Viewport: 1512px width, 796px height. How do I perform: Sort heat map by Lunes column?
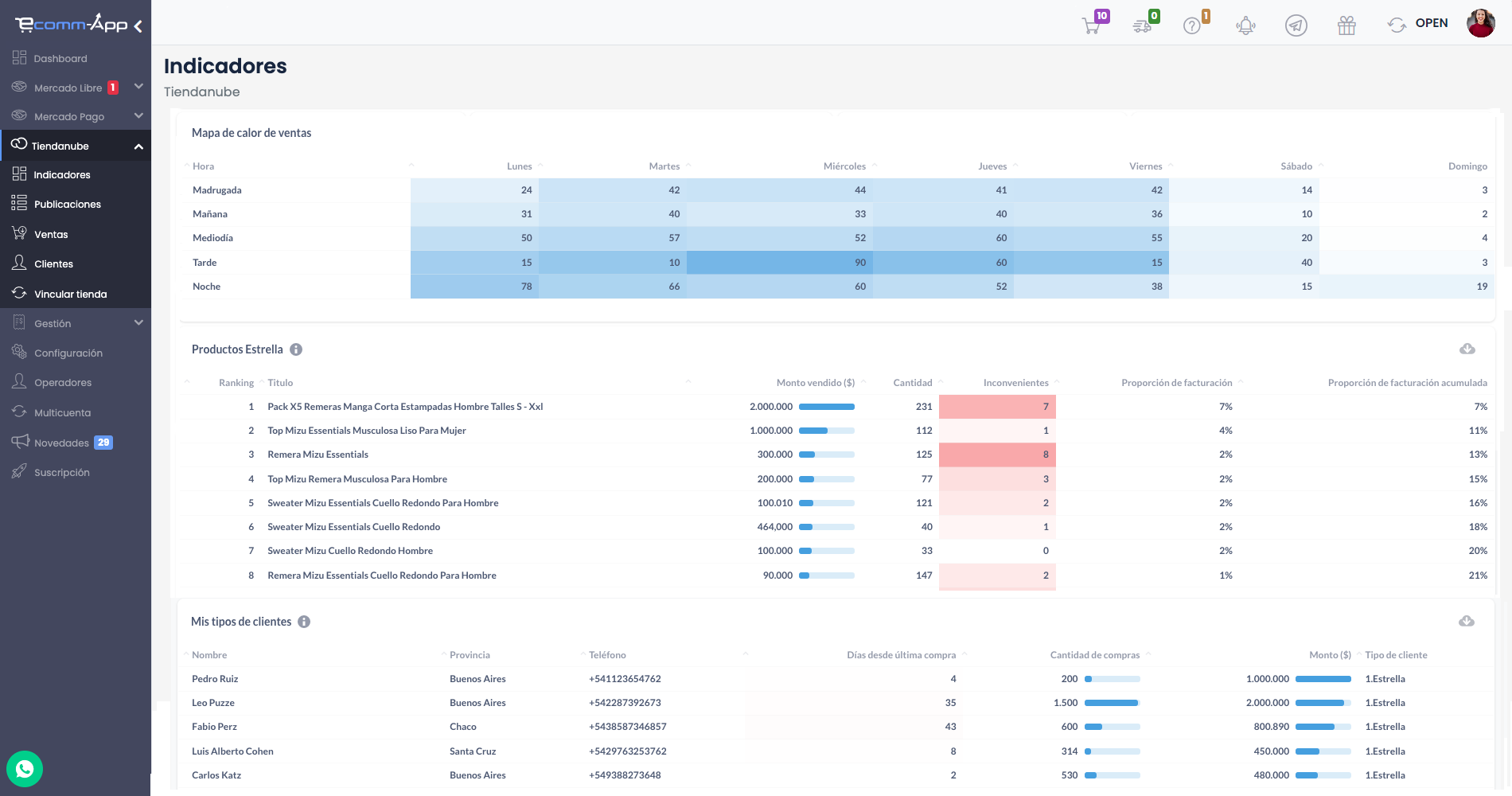(x=520, y=166)
